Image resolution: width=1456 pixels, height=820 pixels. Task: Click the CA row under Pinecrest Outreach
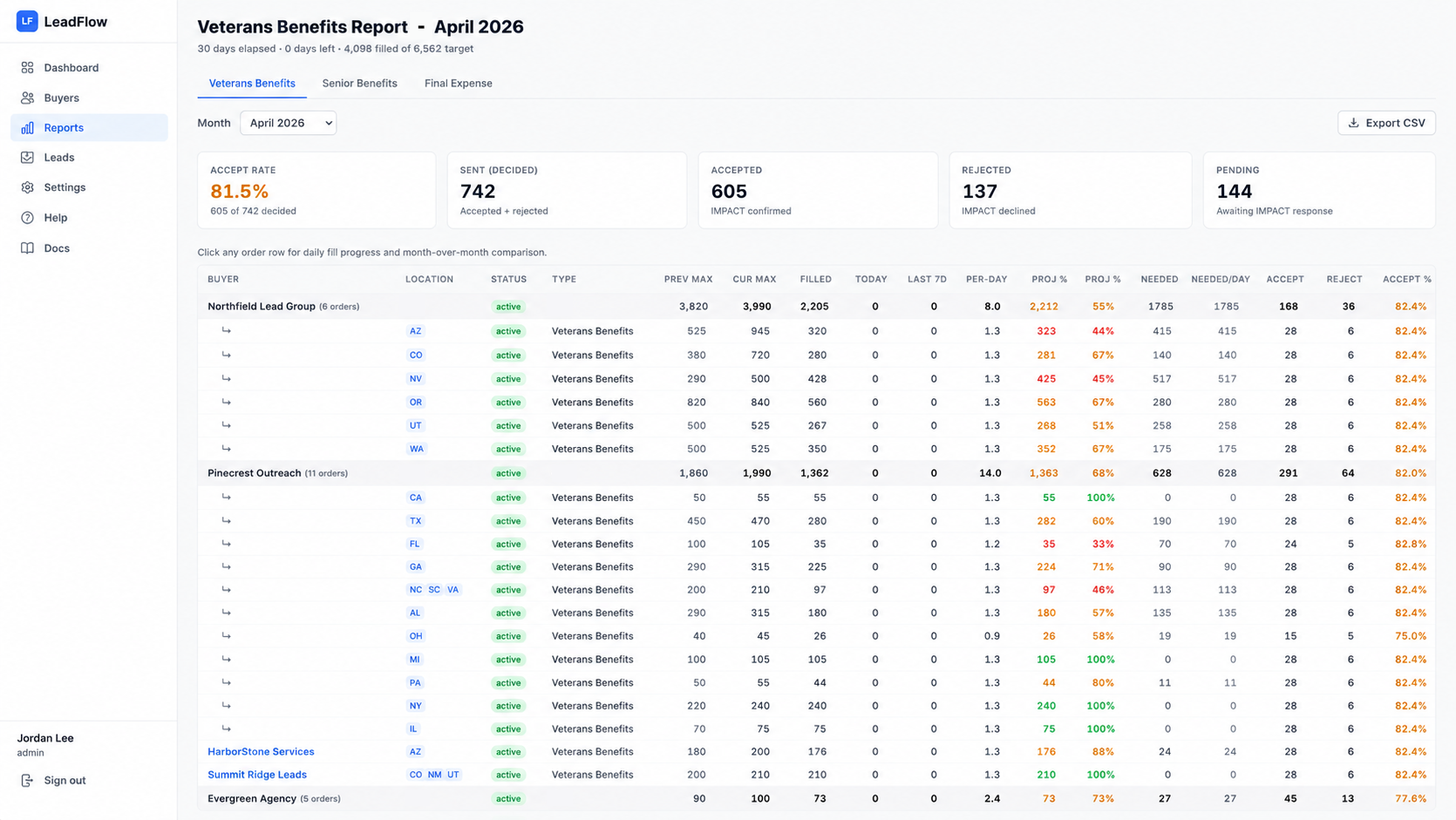pyautogui.click(x=816, y=498)
